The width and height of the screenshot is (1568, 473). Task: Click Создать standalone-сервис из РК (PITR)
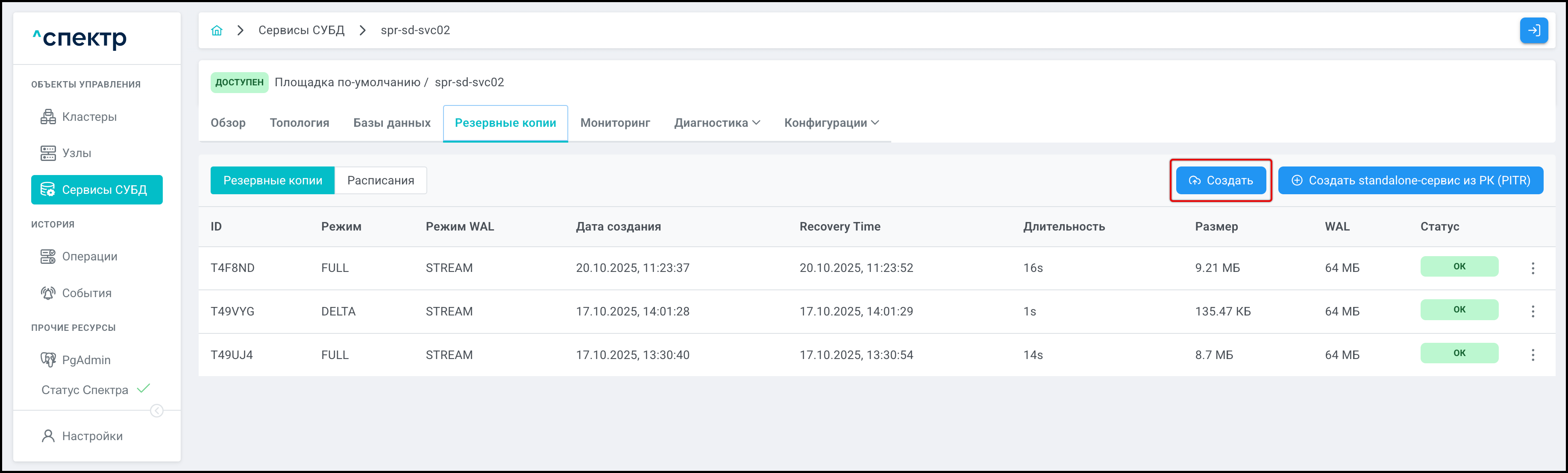tap(1410, 181)
